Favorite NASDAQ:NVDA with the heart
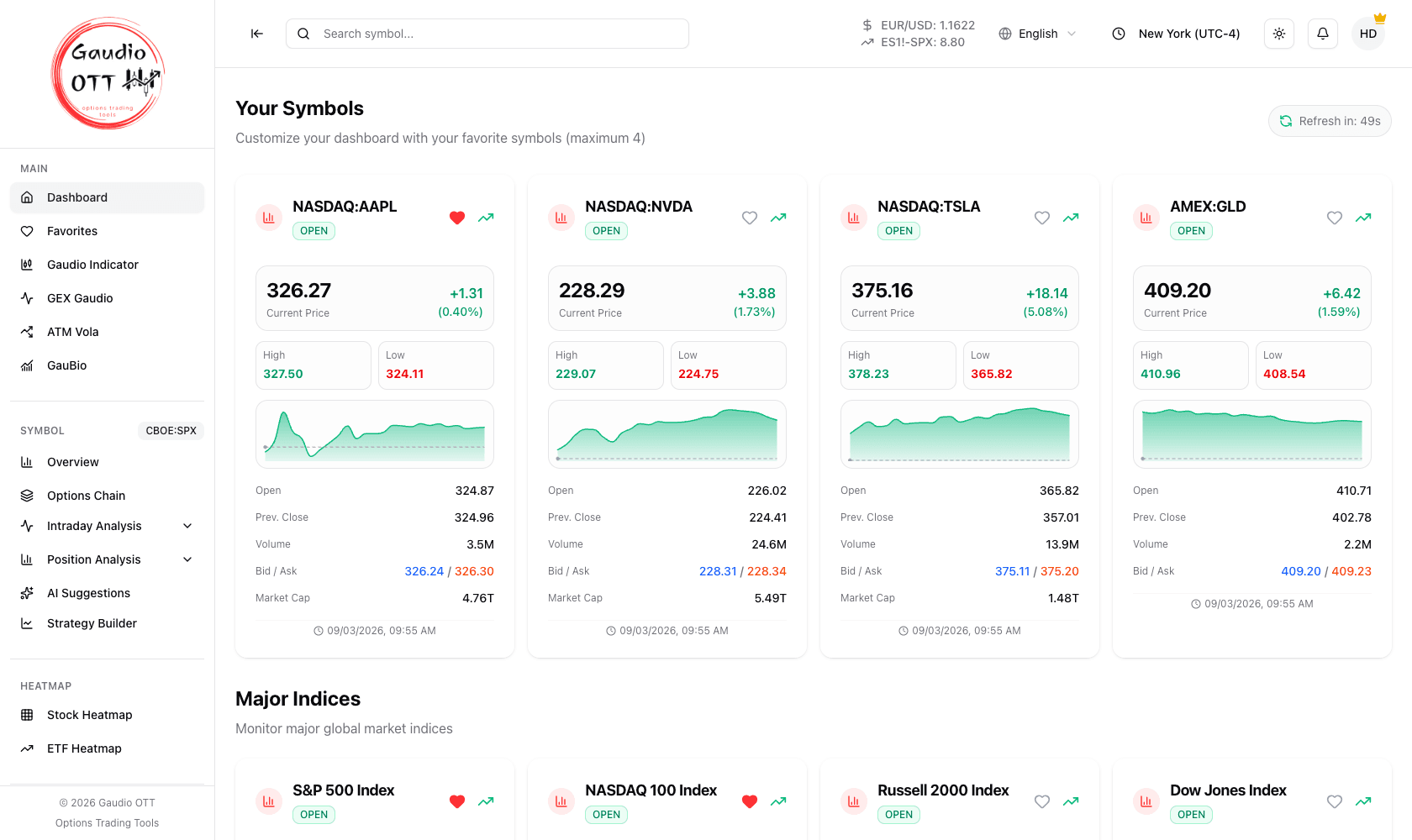1412x840 pixels. pos(750,218)
